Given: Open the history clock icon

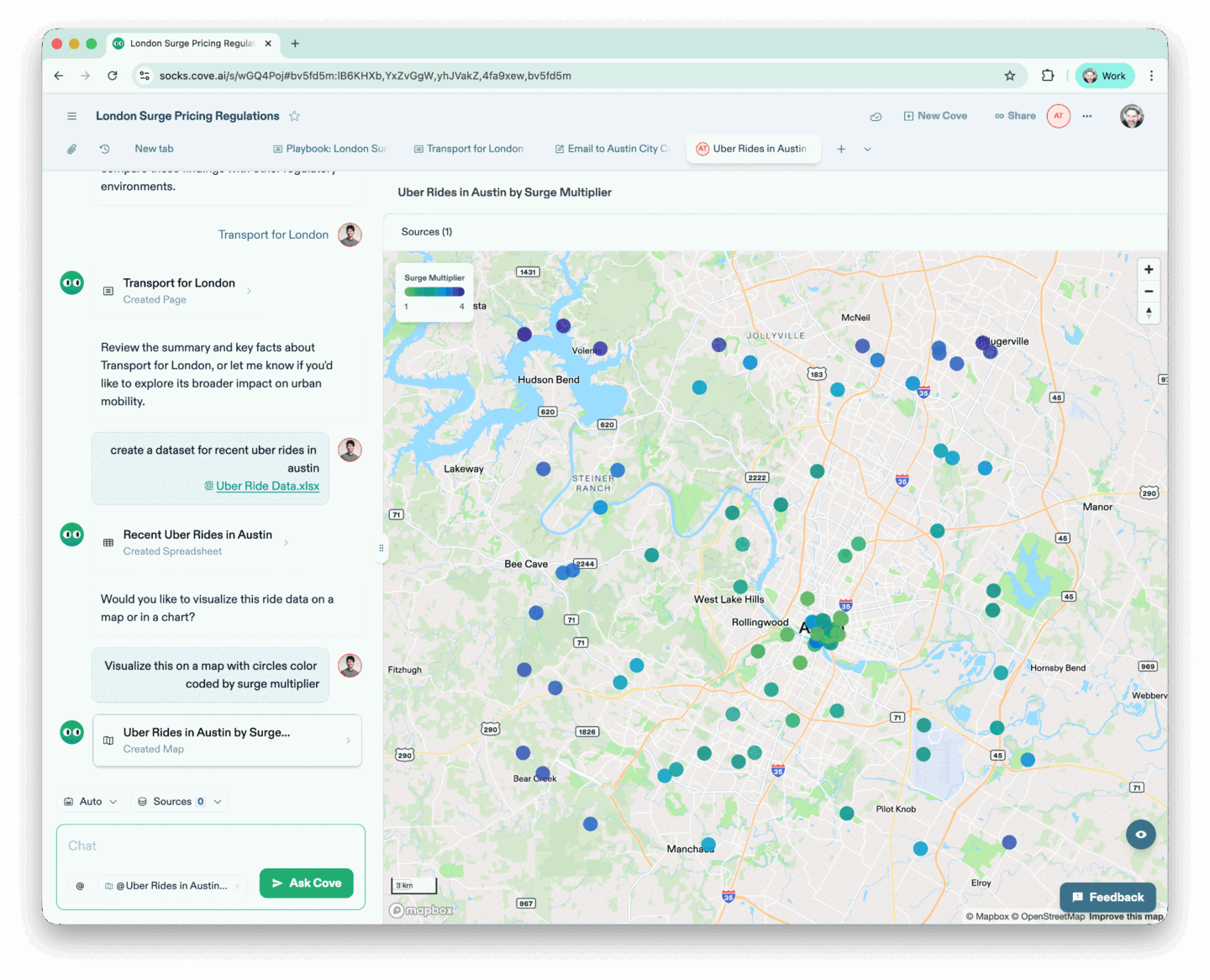Looking at the screenshot, I should [x=105, y=149].
